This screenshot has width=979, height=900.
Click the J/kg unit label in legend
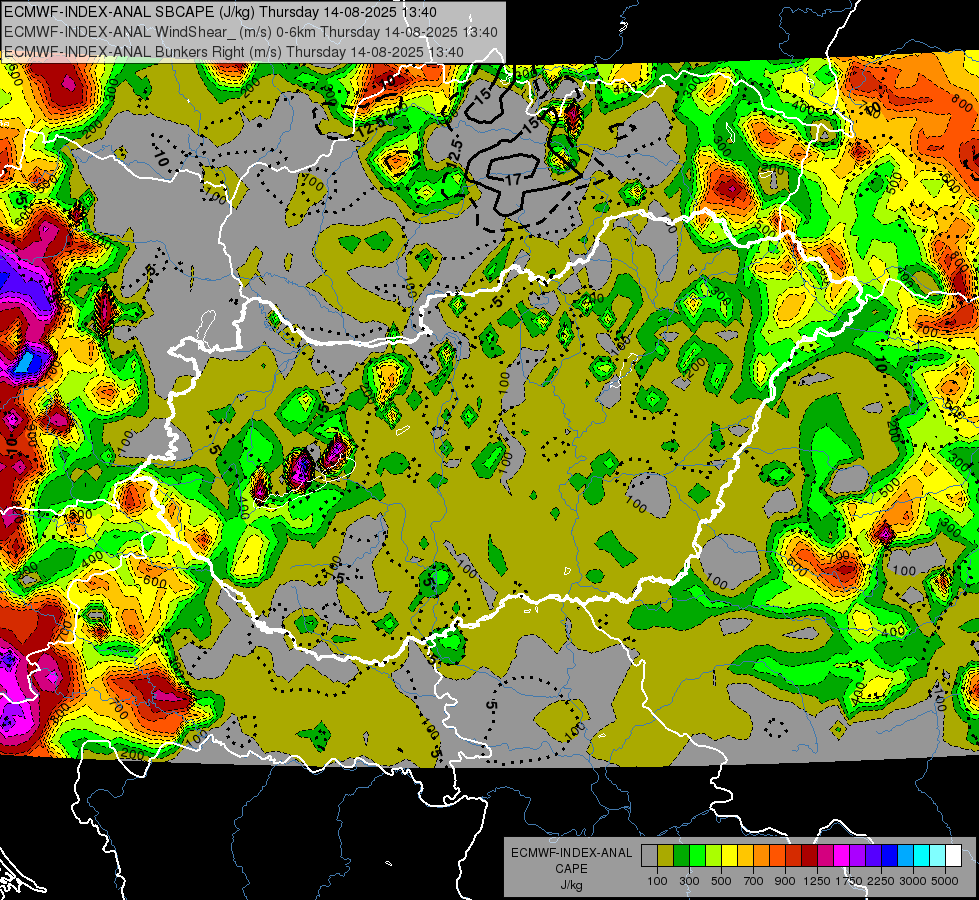click(571, 885)
